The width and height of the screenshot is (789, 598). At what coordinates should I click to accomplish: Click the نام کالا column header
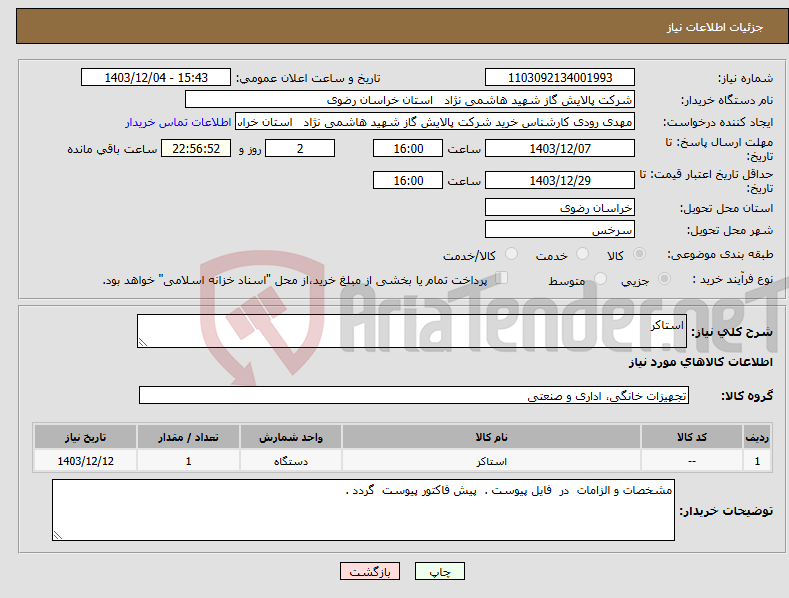(491, 437)
